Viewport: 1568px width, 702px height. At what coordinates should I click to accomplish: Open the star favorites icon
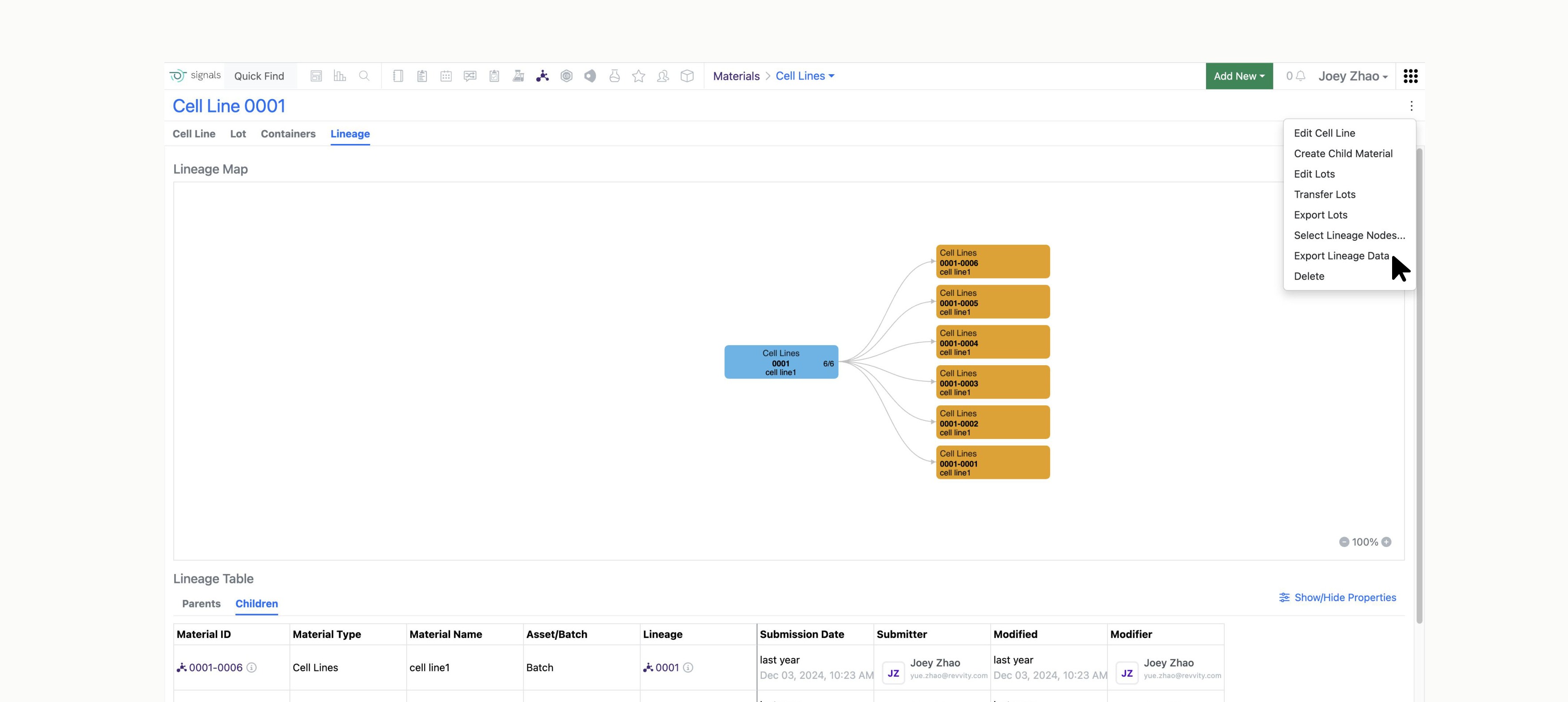638,76
